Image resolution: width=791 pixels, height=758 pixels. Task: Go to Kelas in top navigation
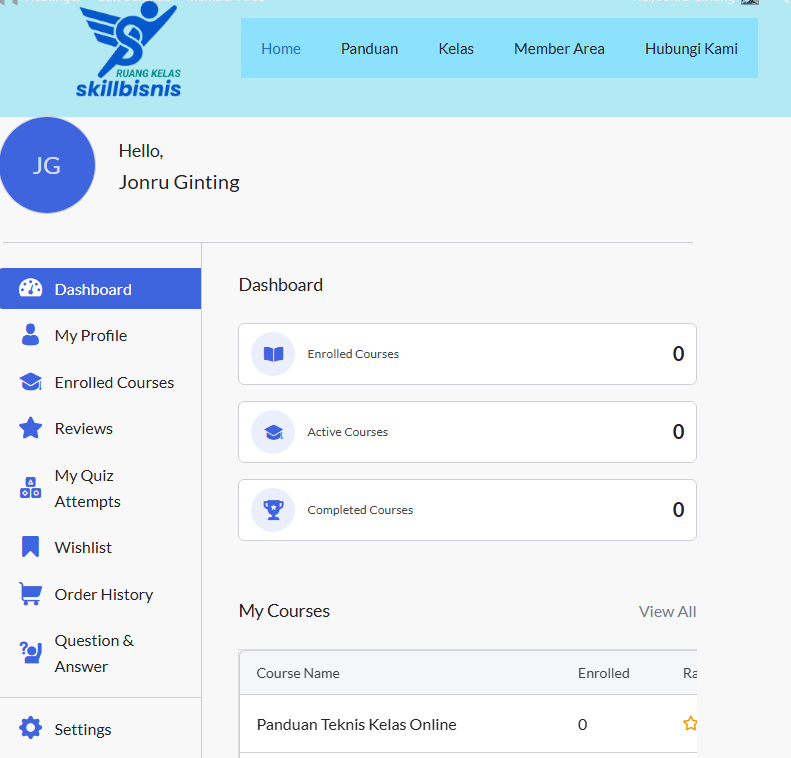pyautogui.click(x=456, y=48)
